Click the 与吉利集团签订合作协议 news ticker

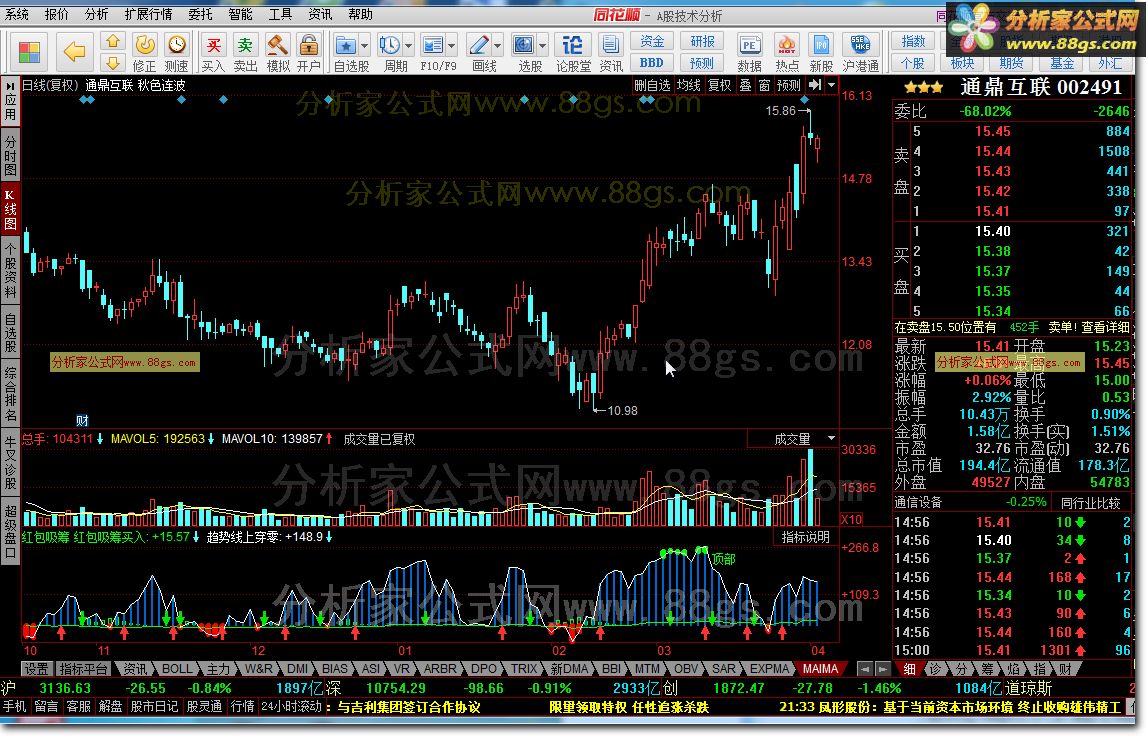point(409,707)
